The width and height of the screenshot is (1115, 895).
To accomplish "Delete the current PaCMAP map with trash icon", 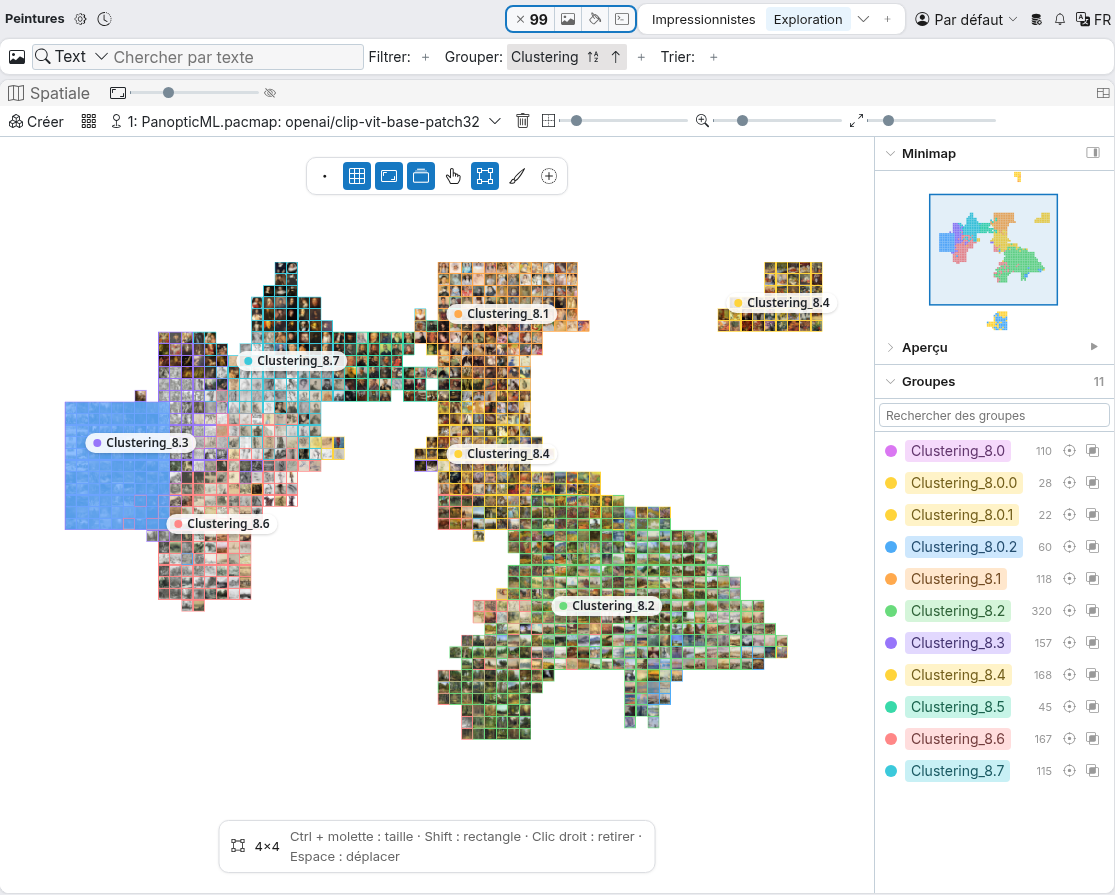I will 523,121.
